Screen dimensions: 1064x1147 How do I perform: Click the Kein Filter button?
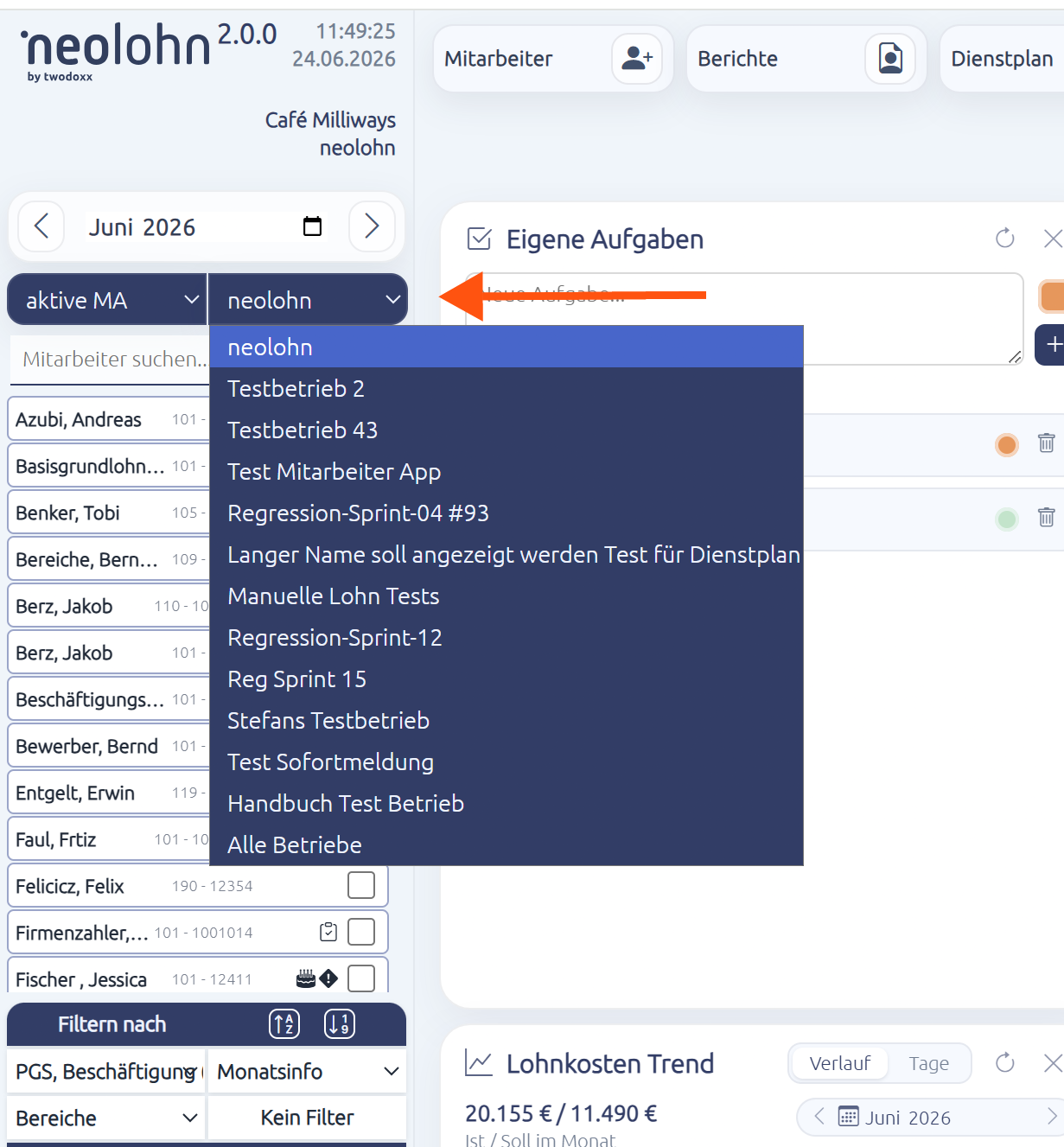(x=308, y=1118)
